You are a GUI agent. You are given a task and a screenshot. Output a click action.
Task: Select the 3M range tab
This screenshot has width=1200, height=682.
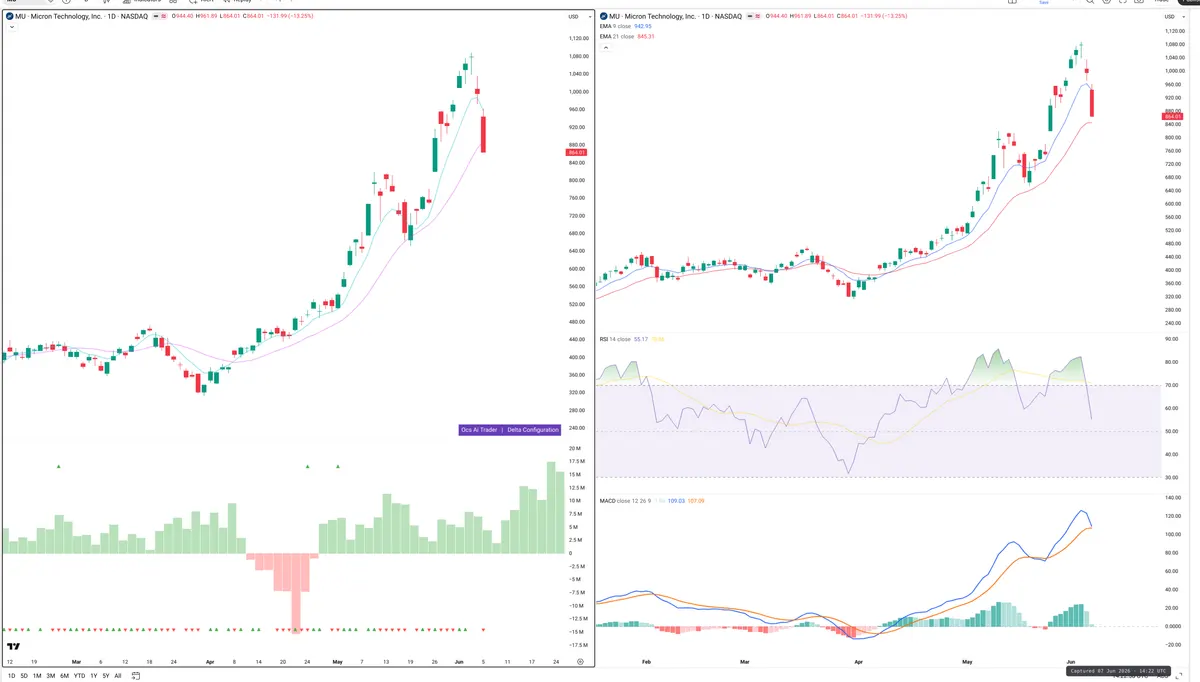coord(51,675)
